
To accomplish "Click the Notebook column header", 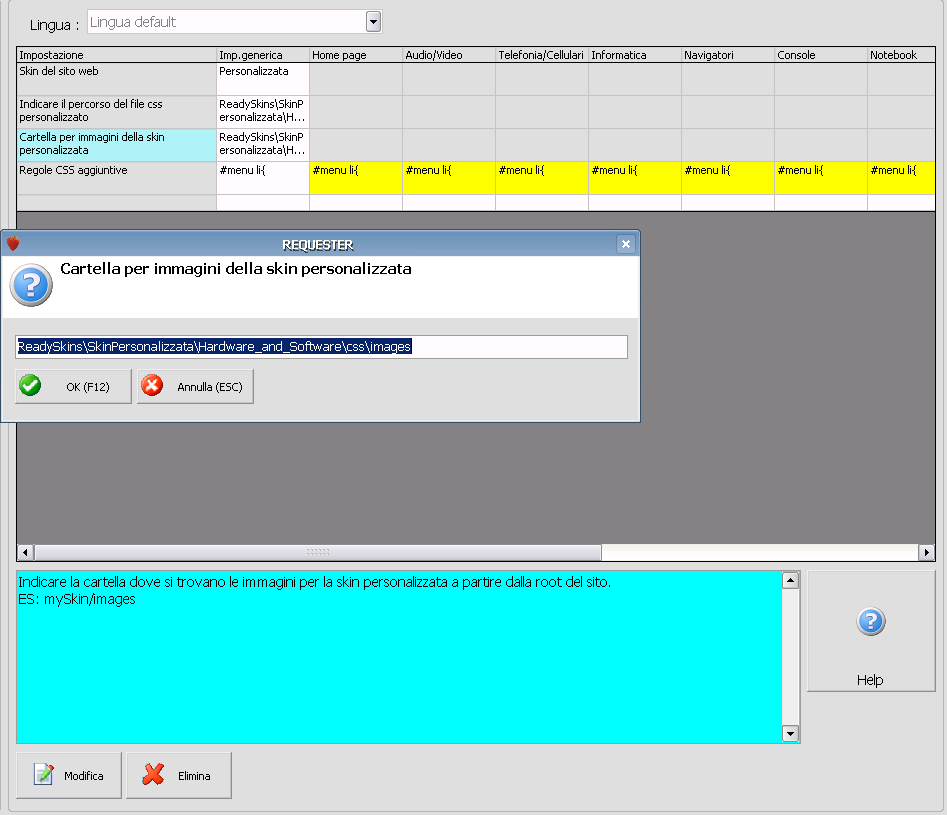I will [x=901, y=55].
